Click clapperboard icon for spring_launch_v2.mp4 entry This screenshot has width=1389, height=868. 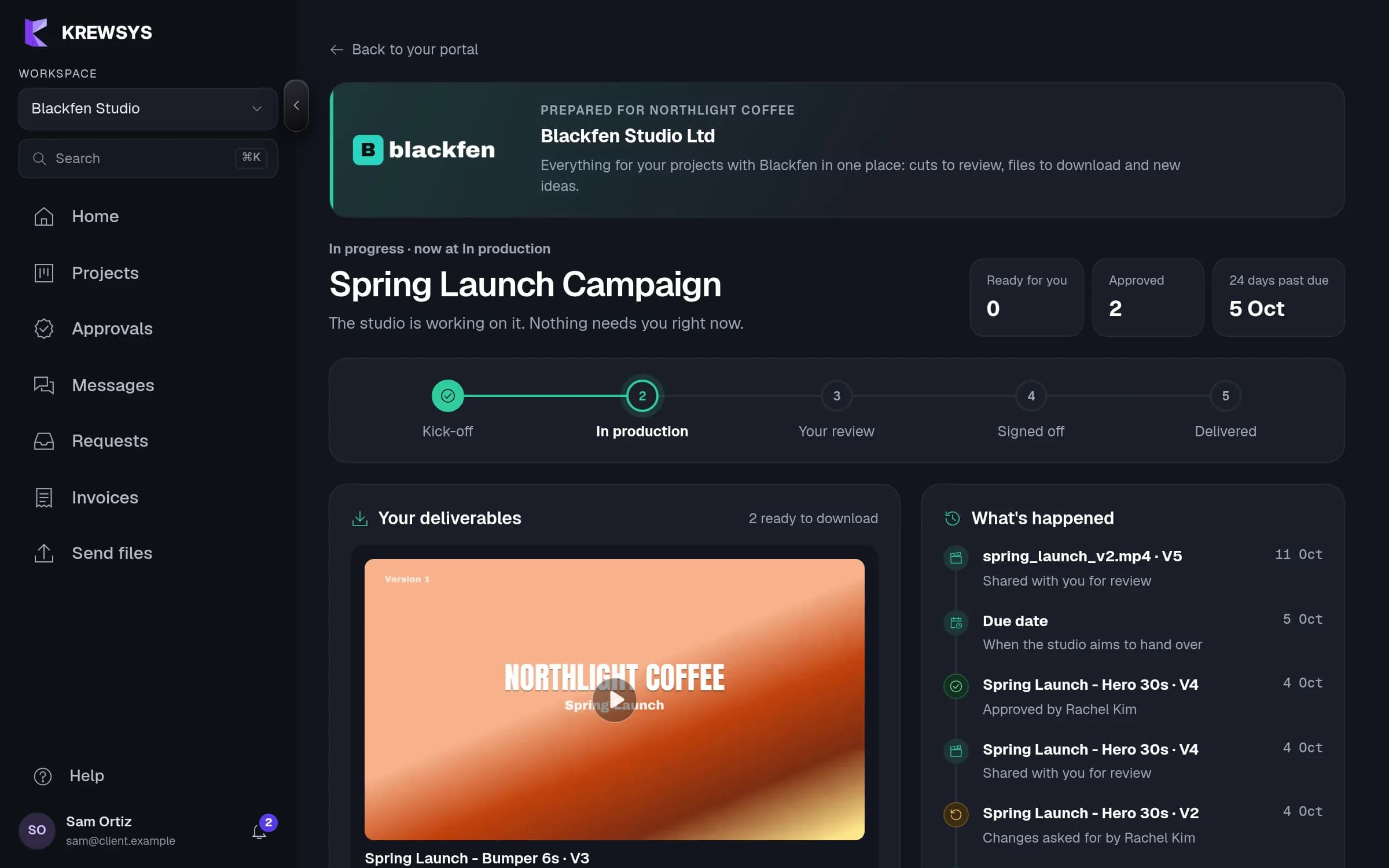click(956, 558)
